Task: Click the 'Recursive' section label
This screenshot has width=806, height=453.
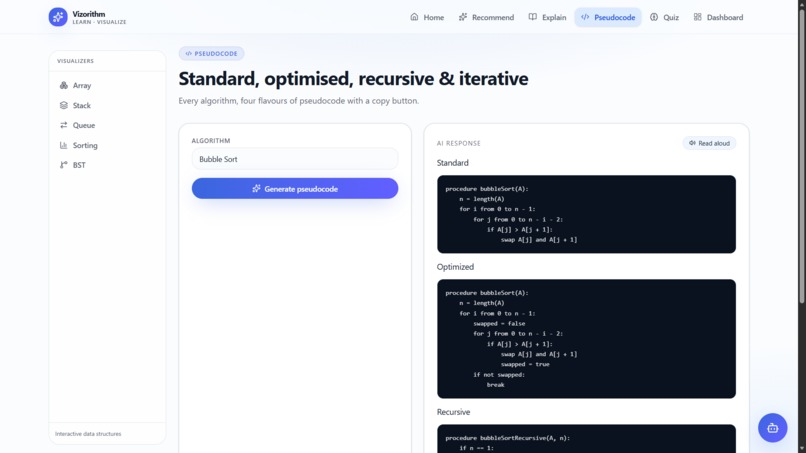Action: pos(453,412)
